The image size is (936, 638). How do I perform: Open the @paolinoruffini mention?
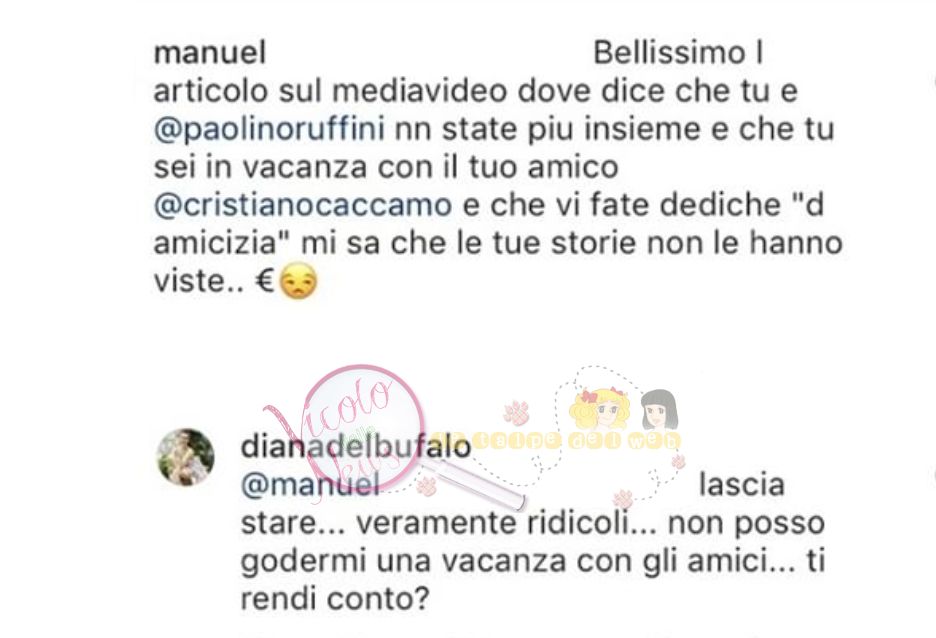tap(269, 130)
